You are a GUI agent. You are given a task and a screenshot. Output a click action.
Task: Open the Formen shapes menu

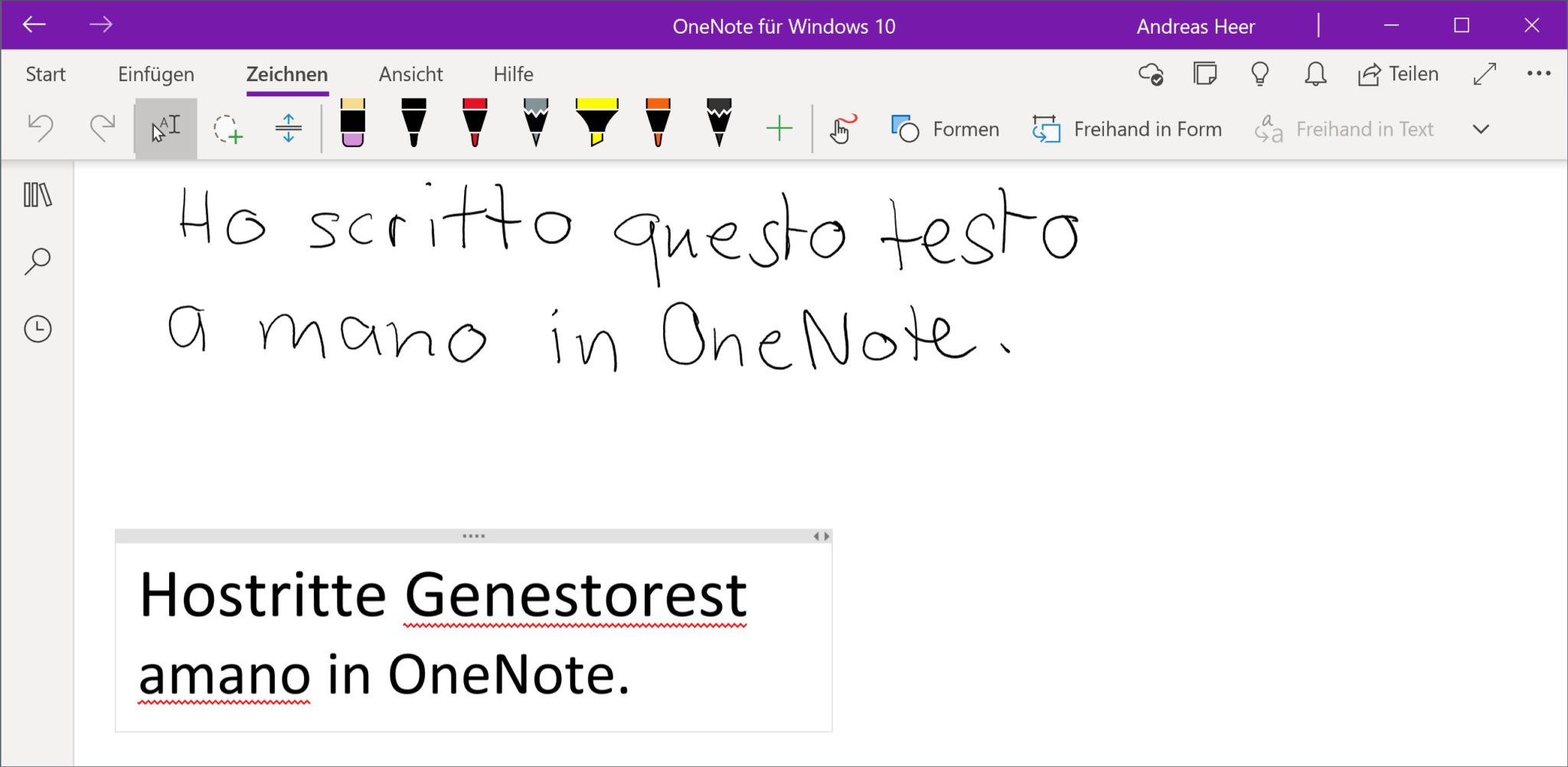(x=946, y=129)
